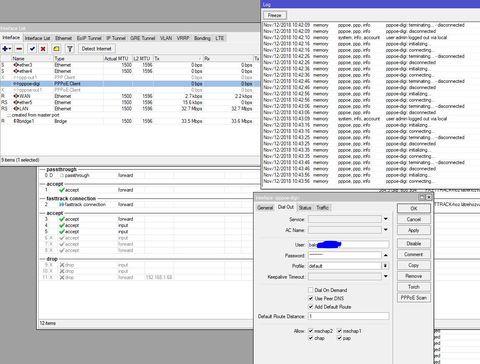This screenshot has width=480, height=364.
Task: Select the 'user admin logged out via local' log entry at 10:42:10
Action: click(371, 38)
